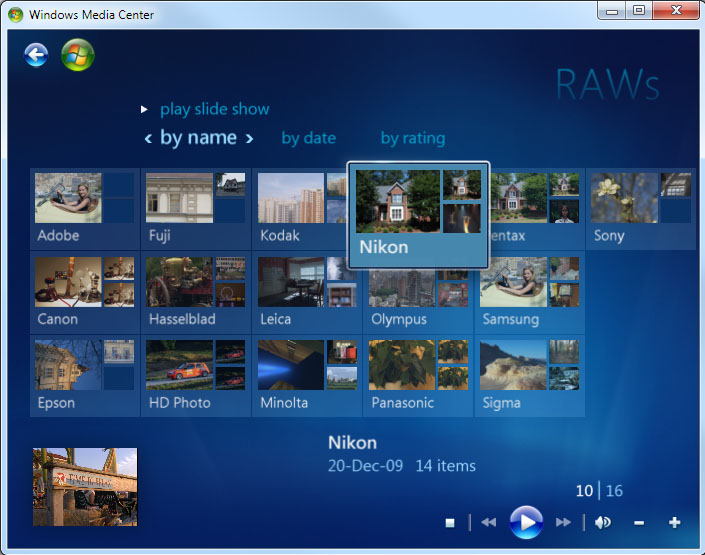Open the Canon folder
This screenshot has height=555, width=705.
coord(85,293)
